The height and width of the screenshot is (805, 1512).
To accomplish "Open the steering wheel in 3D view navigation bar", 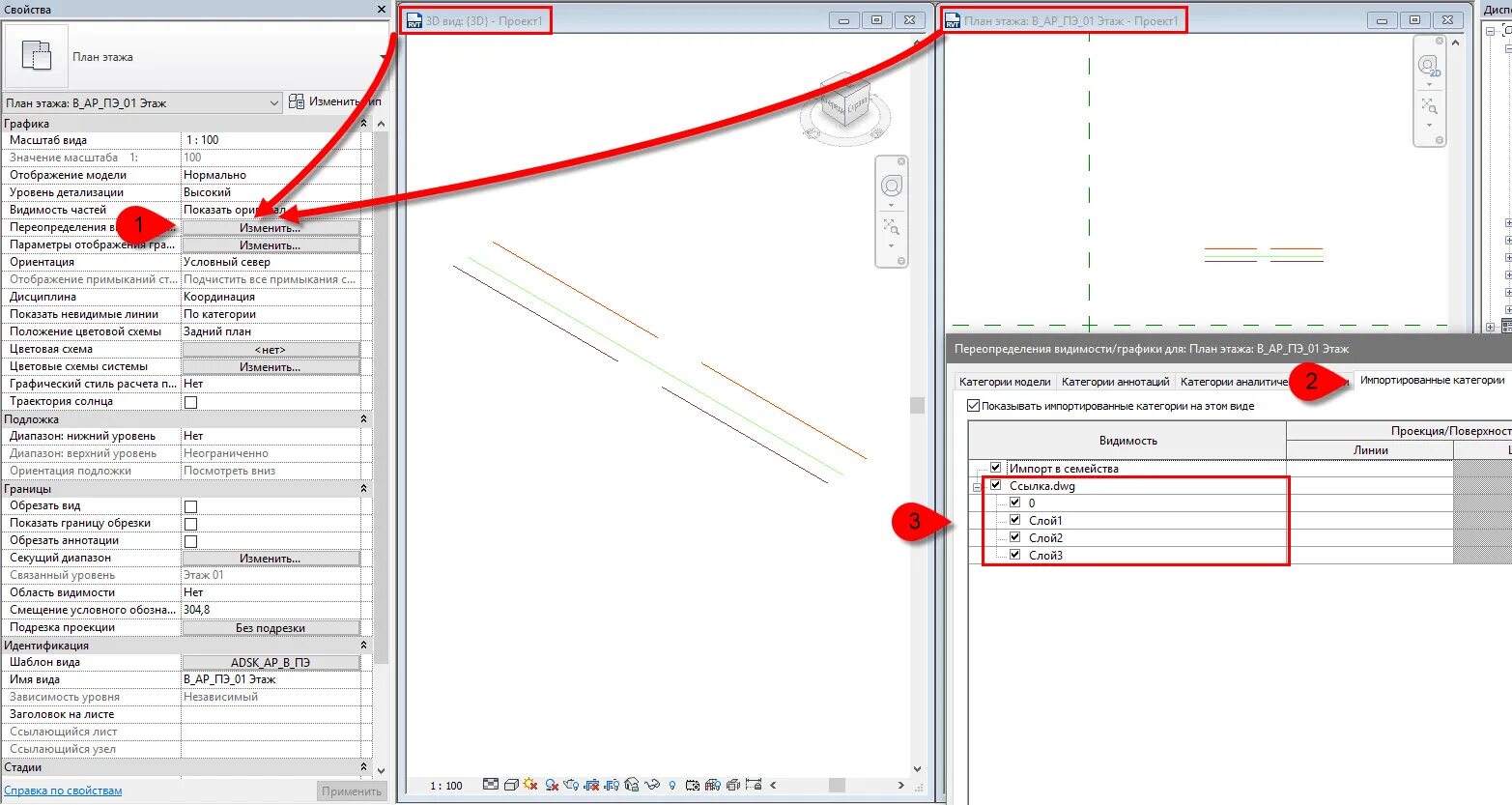I will [x=892, y=186].
